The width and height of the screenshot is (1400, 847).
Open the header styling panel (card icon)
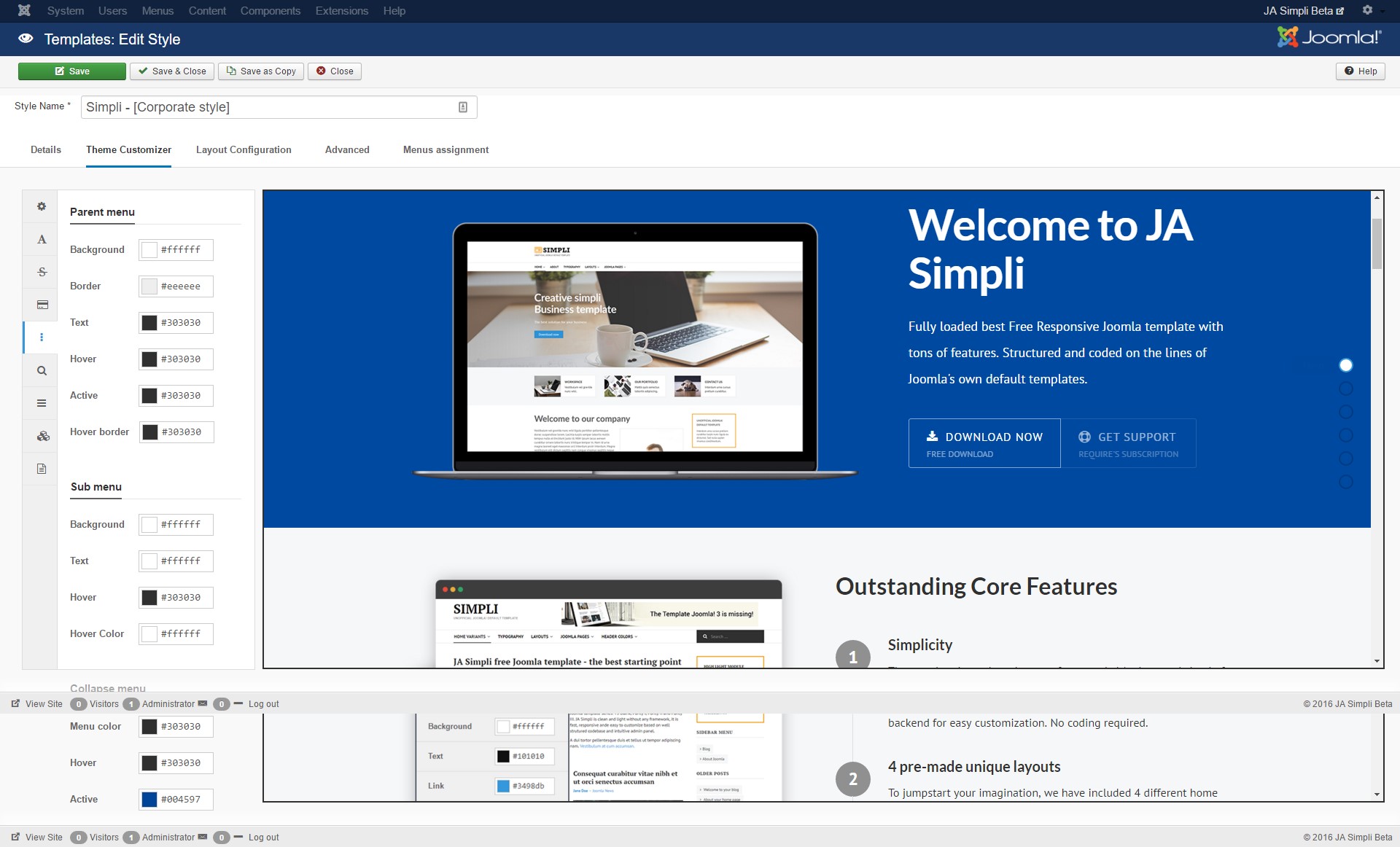(40, 305)
